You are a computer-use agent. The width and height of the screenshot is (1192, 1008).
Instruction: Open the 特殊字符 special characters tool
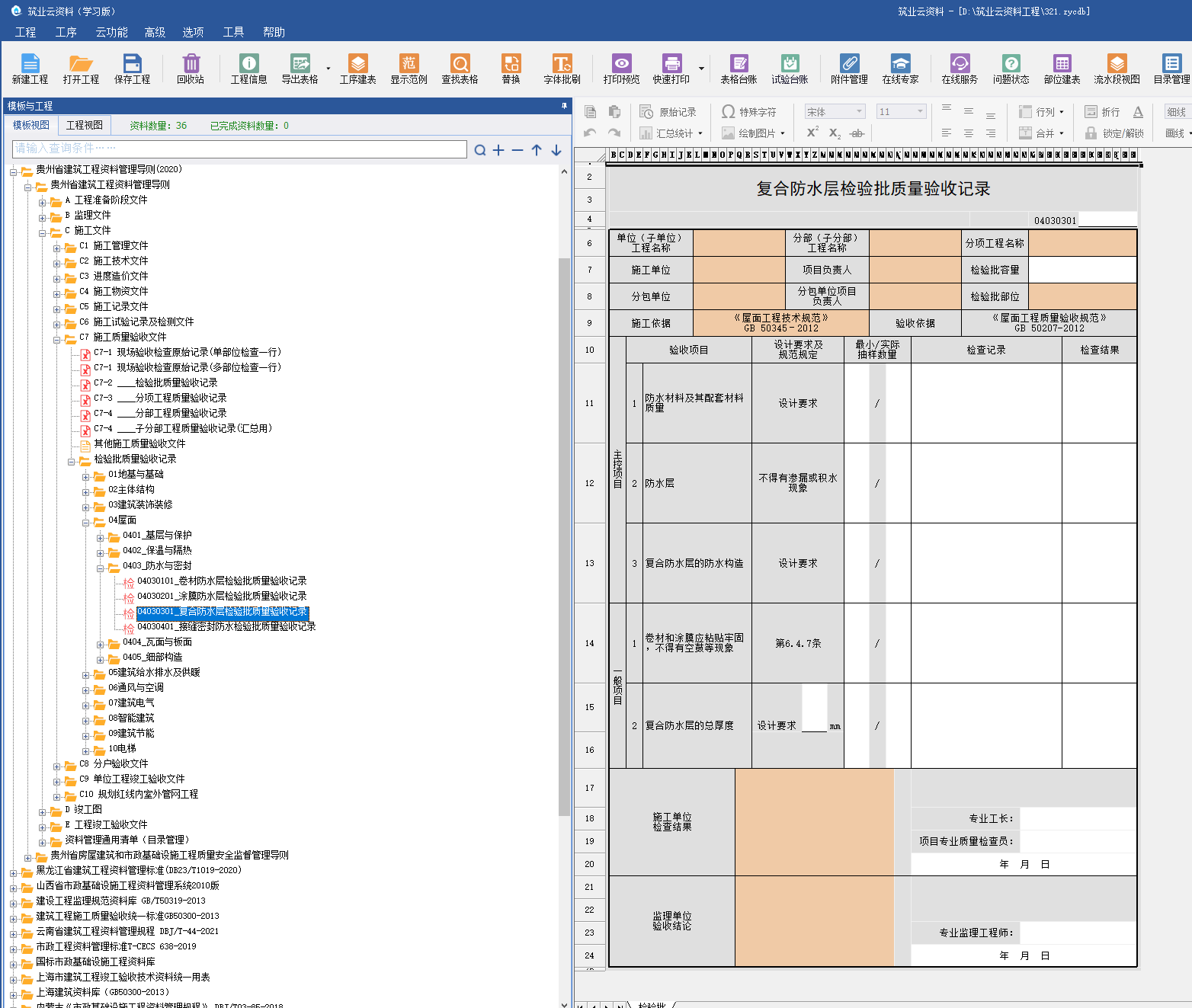click(x=749, y=112)
